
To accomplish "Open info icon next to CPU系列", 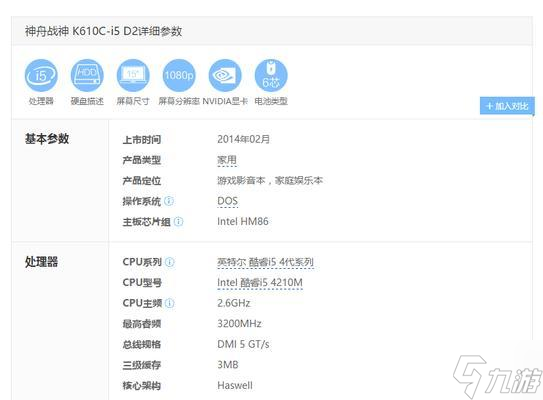I will pos(169,262).
